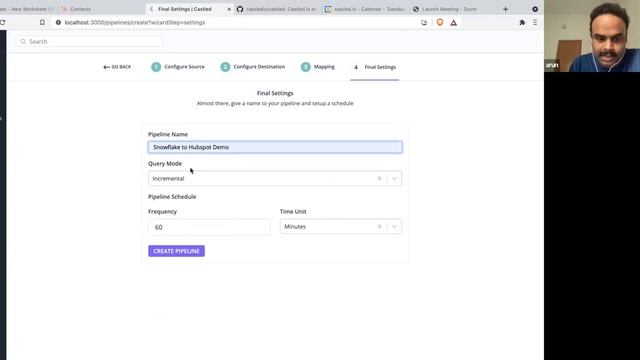Switch to the Mapping wizard step
The image size is (640, 360).
318,67
